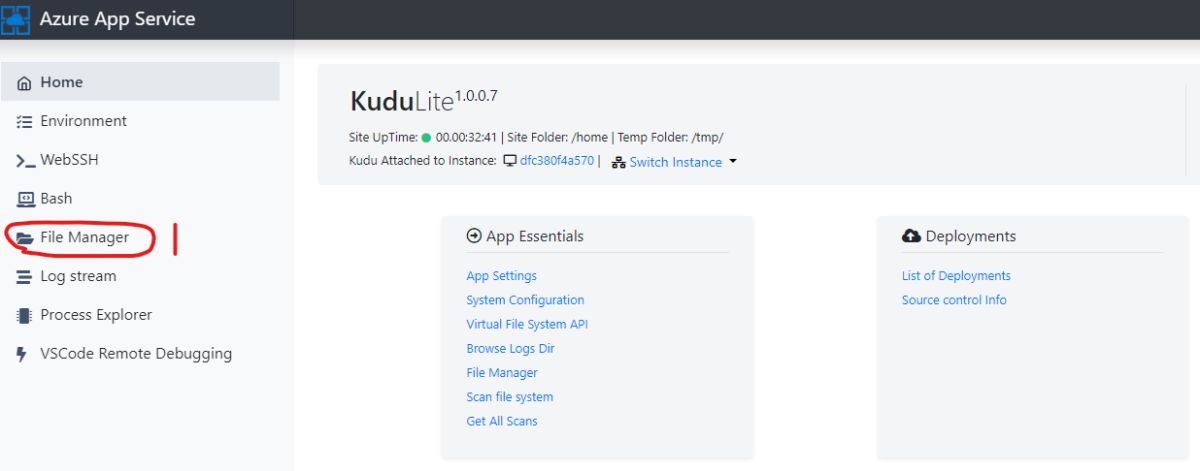
Task: Go to Virtual File System API
Action: (525, 324)
